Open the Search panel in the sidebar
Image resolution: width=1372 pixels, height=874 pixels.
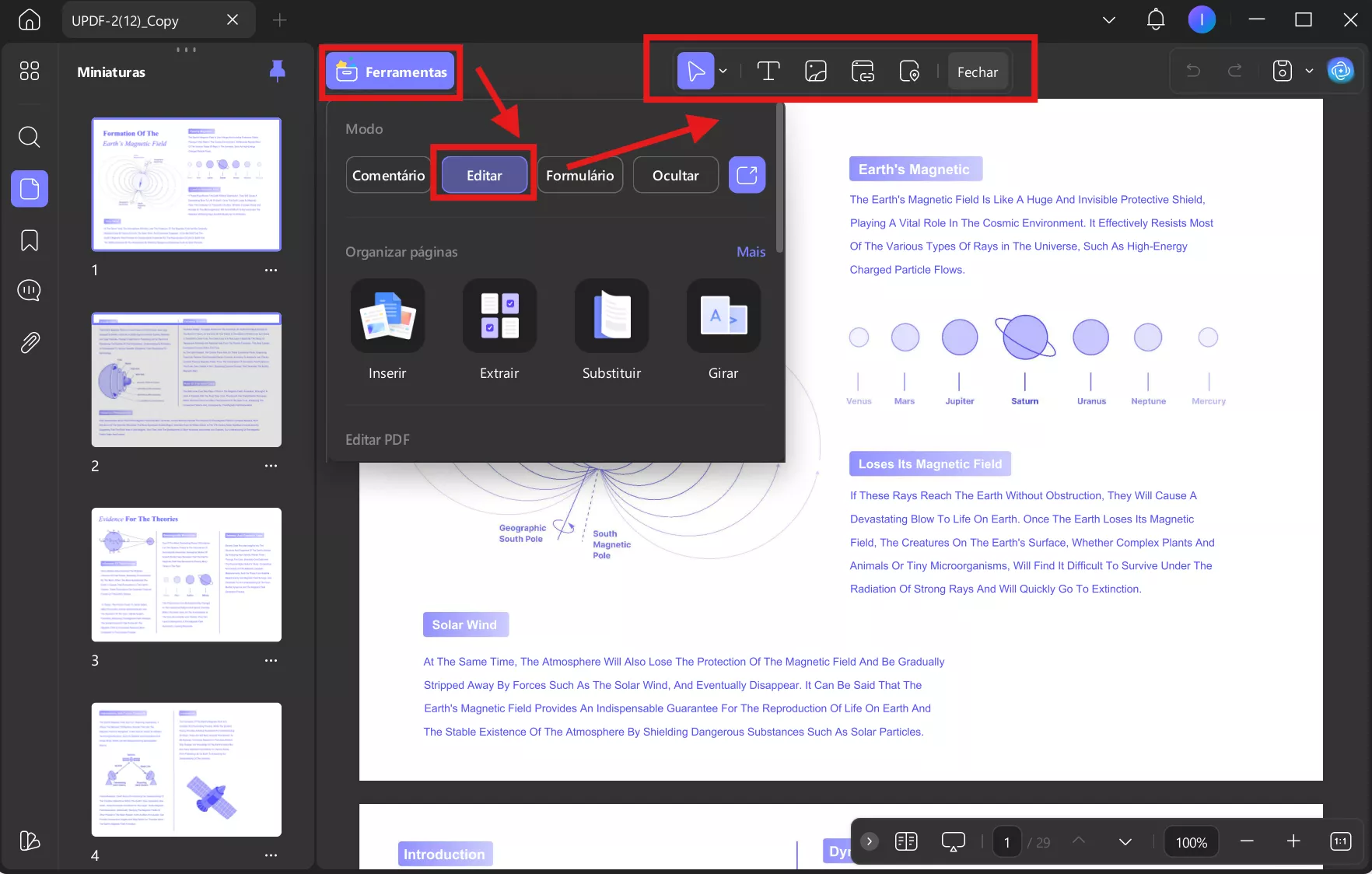point(29,137)
